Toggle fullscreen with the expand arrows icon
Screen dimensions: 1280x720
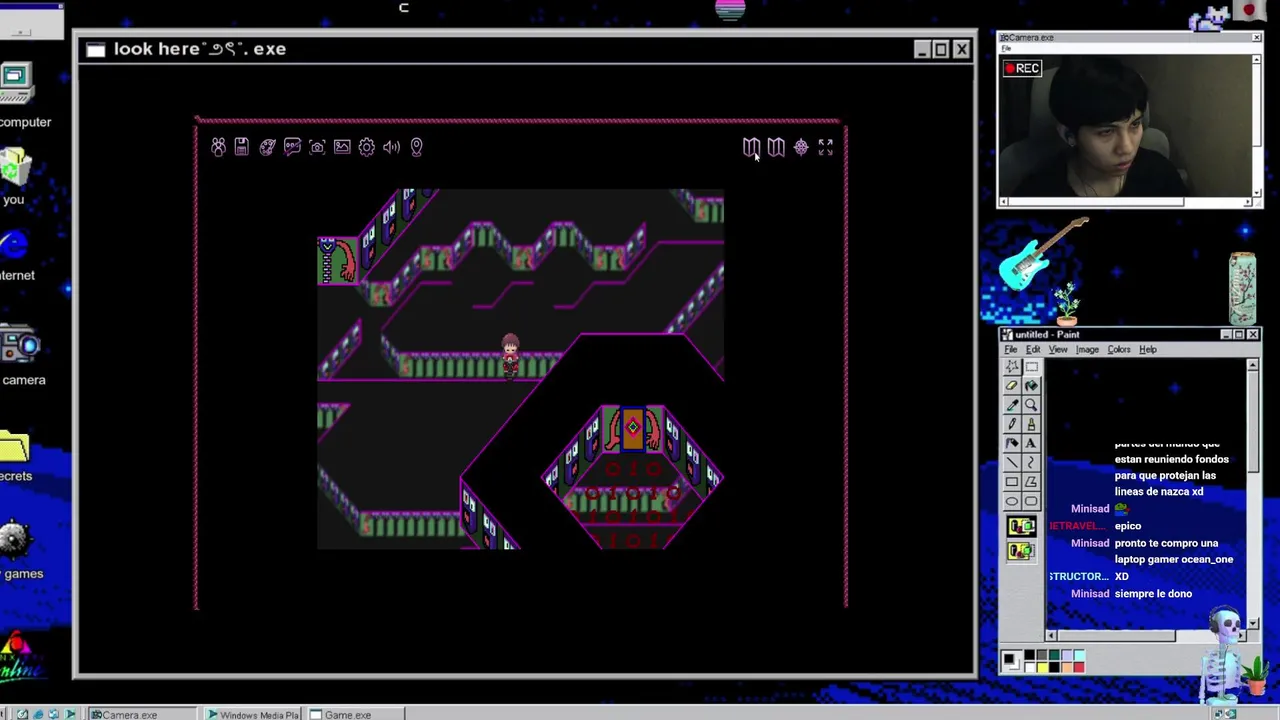click(826, 147)
